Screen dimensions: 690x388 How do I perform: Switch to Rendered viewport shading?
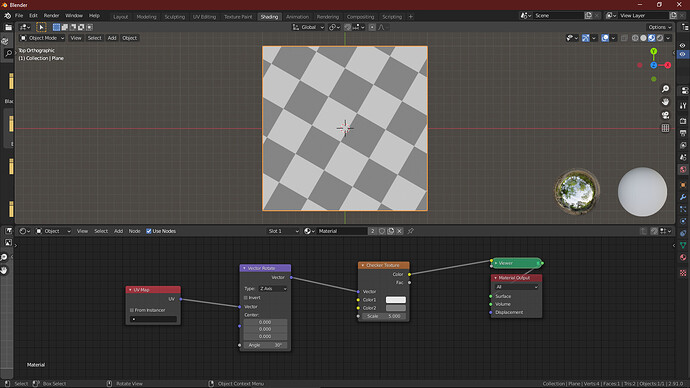(660, 38)
